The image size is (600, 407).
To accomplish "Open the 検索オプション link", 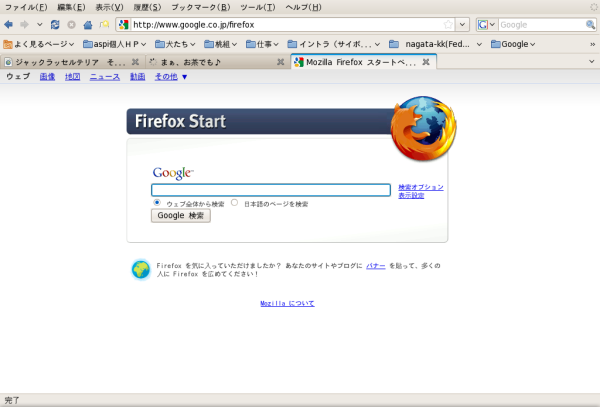I will click(421, 187).
